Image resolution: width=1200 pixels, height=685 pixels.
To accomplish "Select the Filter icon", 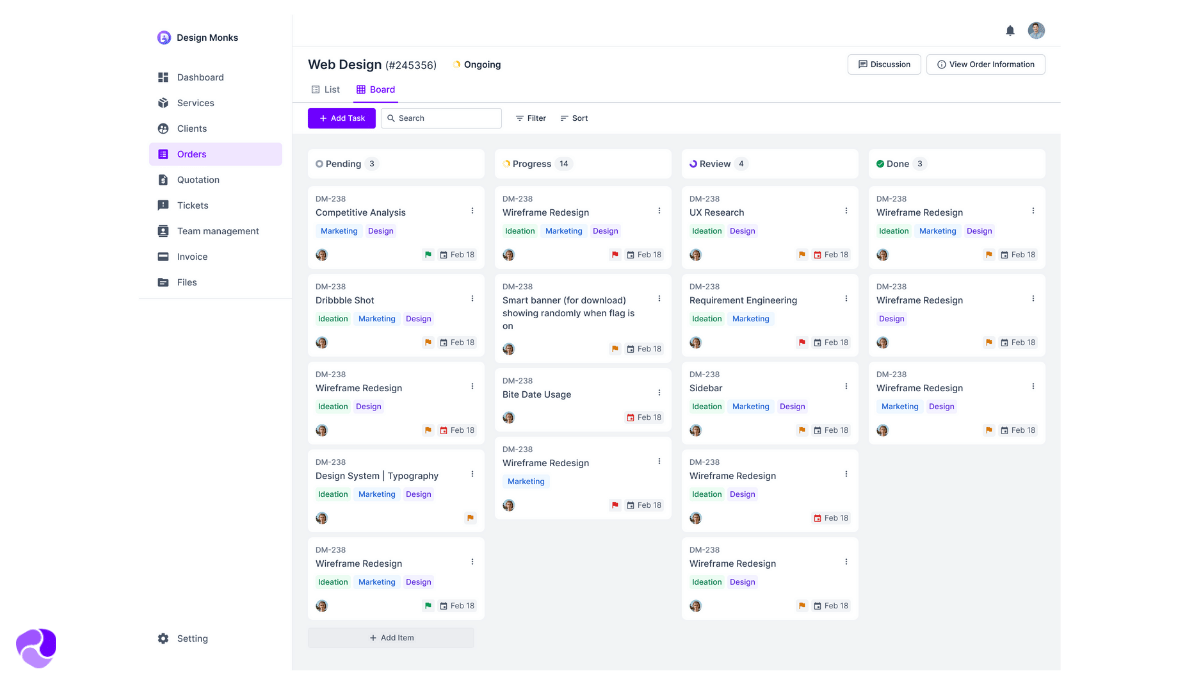I will (x=522, y=118).
